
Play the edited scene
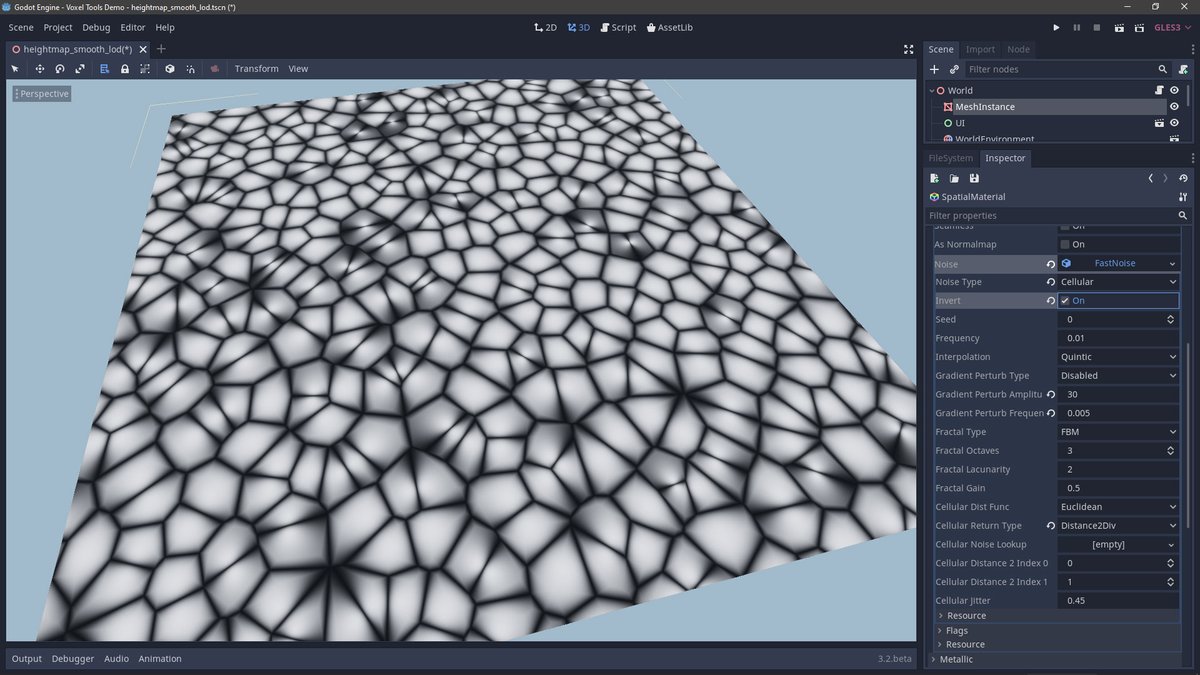pos(1119,28)
